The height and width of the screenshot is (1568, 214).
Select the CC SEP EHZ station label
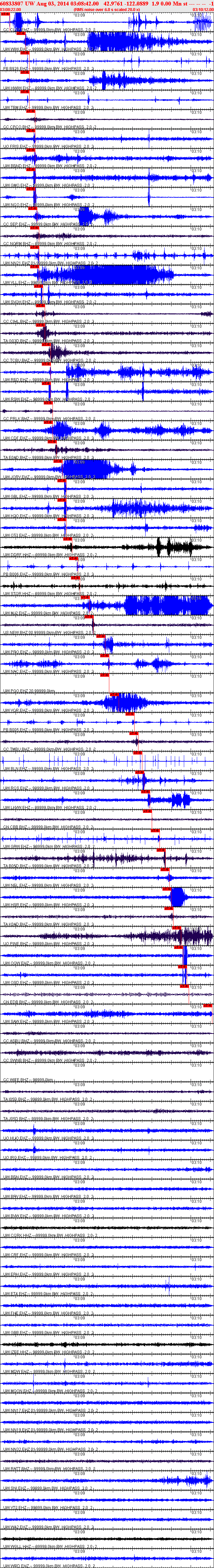click(49, 225)
